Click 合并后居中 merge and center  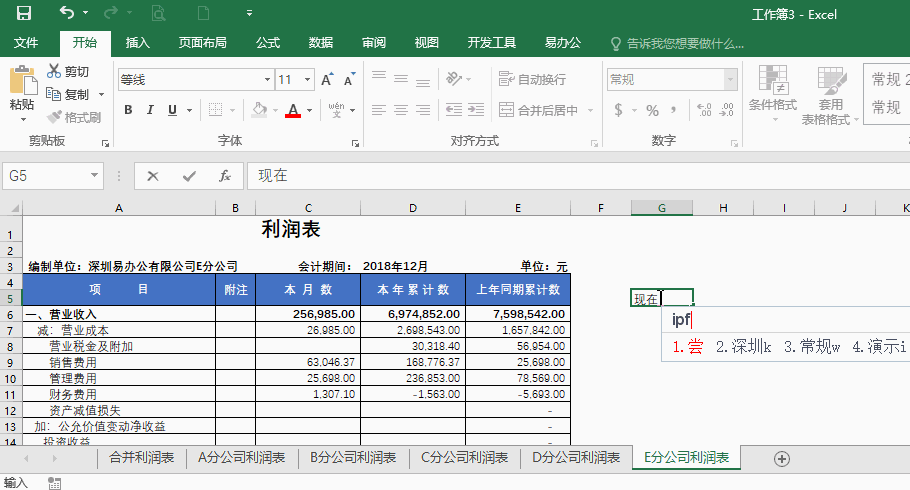(x=539, y=110)
